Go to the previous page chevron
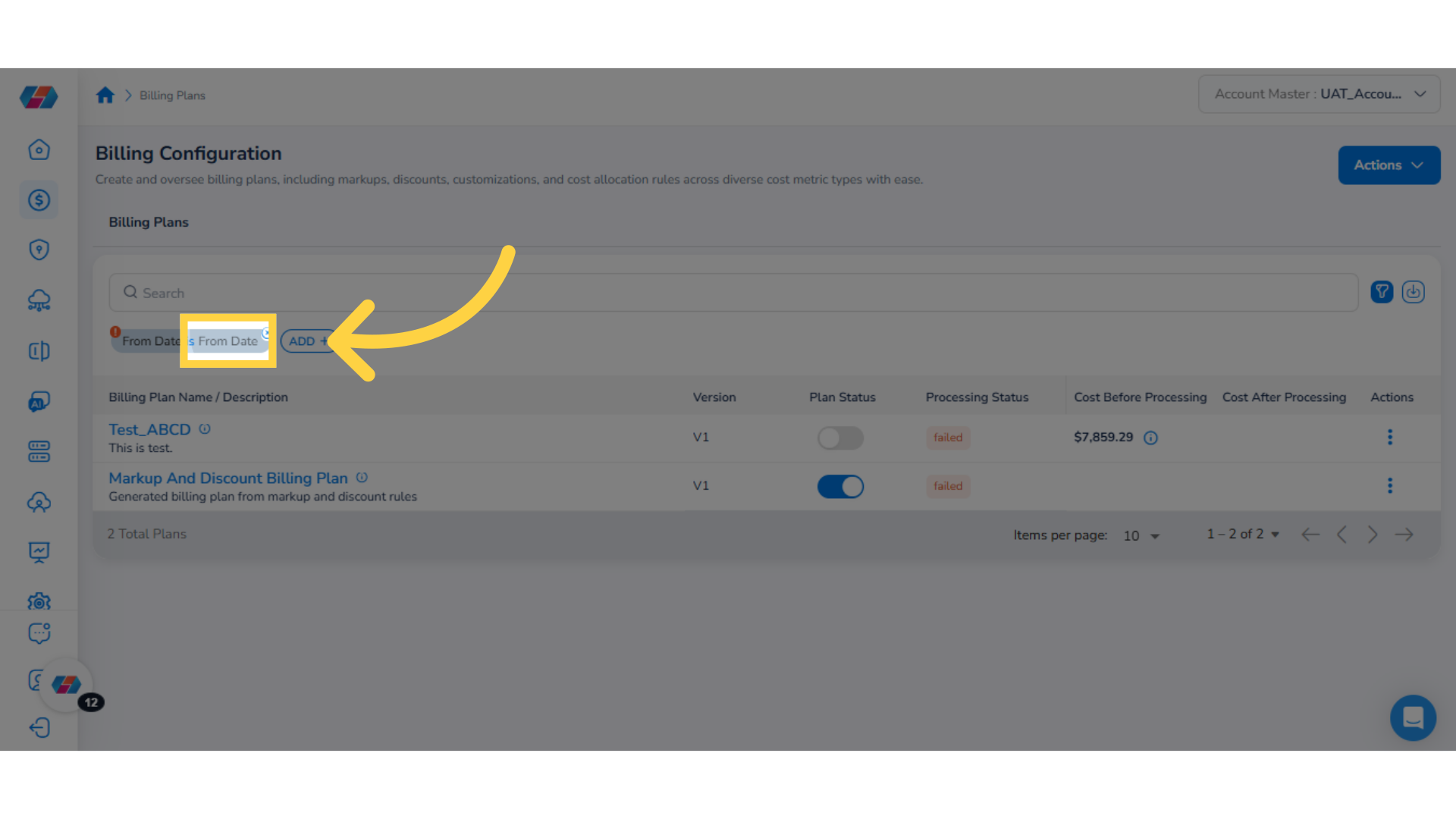The width and height of the screenshot is (1456, 819). coord(1341,535)
